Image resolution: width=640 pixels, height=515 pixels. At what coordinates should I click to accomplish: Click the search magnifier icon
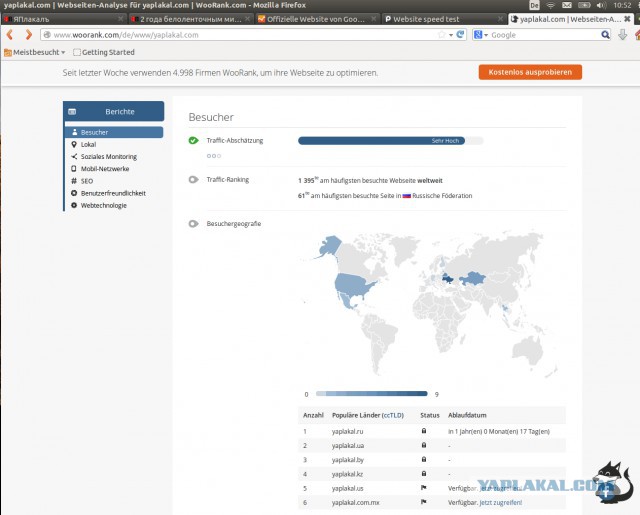tap(605, 35)
